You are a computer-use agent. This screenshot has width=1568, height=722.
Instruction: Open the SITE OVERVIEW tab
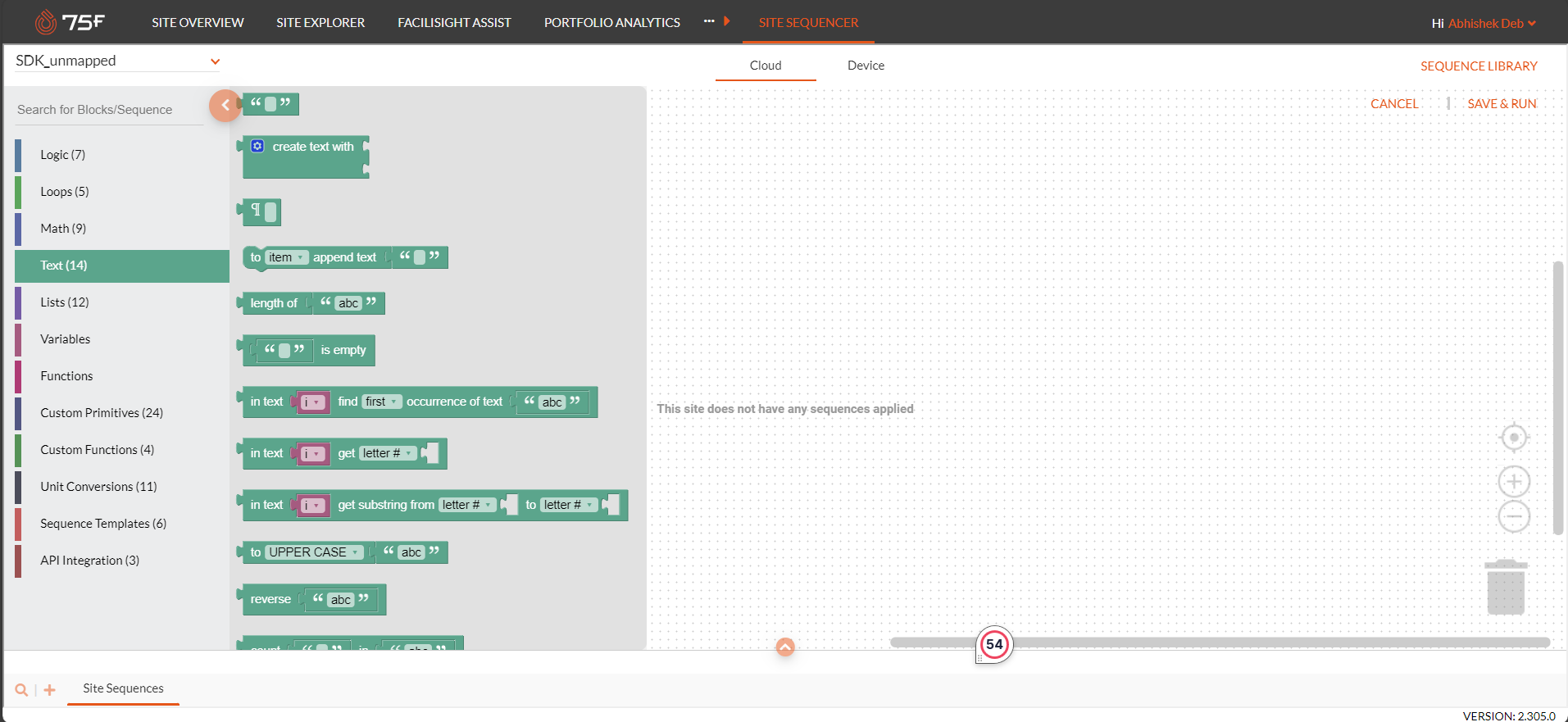tap(198, 22)
